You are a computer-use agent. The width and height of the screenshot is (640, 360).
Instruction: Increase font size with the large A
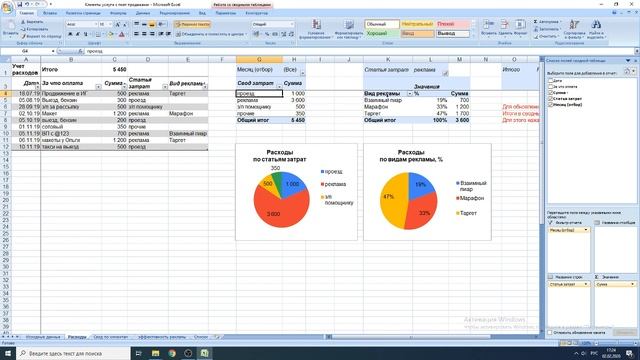[118, 24]
